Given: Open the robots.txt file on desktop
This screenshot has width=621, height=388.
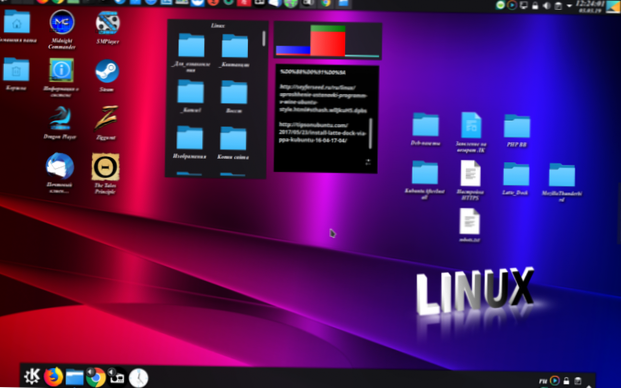Looking at the screenshot, I should point(470,222).
